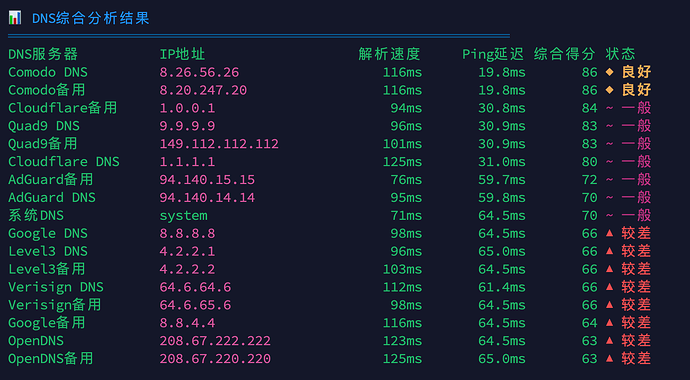Select IP address 94.140.15.15
690x380 pixels.
pyautogui.click(x=207, y=179)
